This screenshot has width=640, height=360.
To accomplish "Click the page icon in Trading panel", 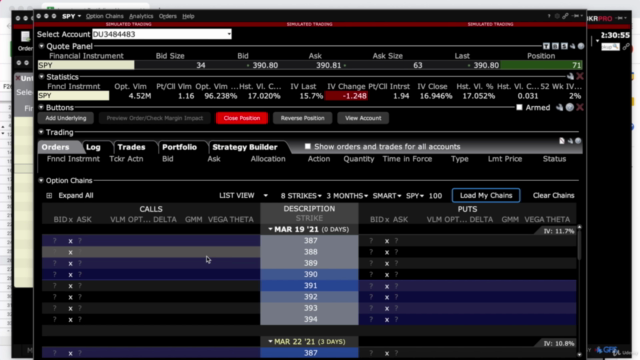I will pyautogui.click(x=562, y=141).
